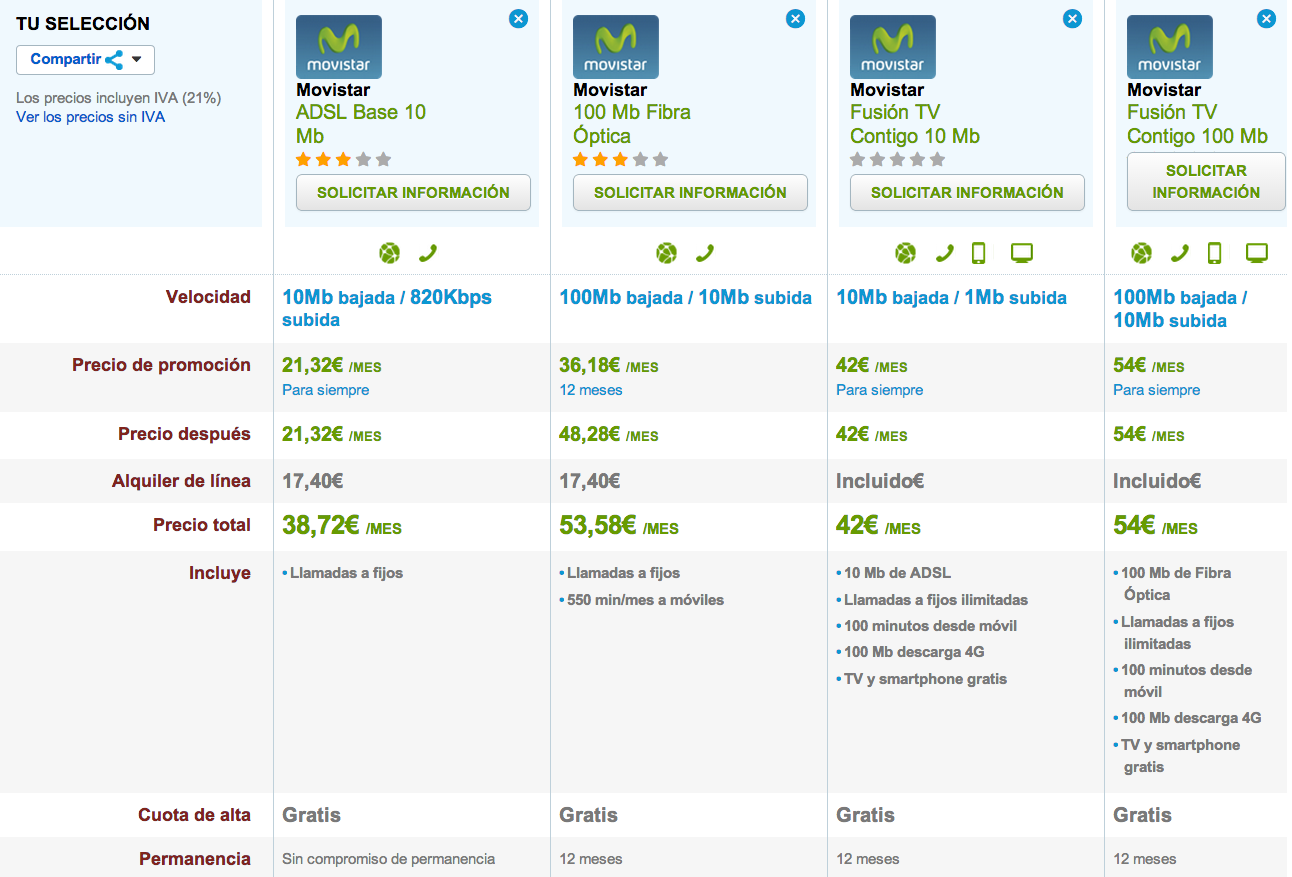Click the Velocidad row label
This screenshot has height=877, width=1292.
pos(208,297)
